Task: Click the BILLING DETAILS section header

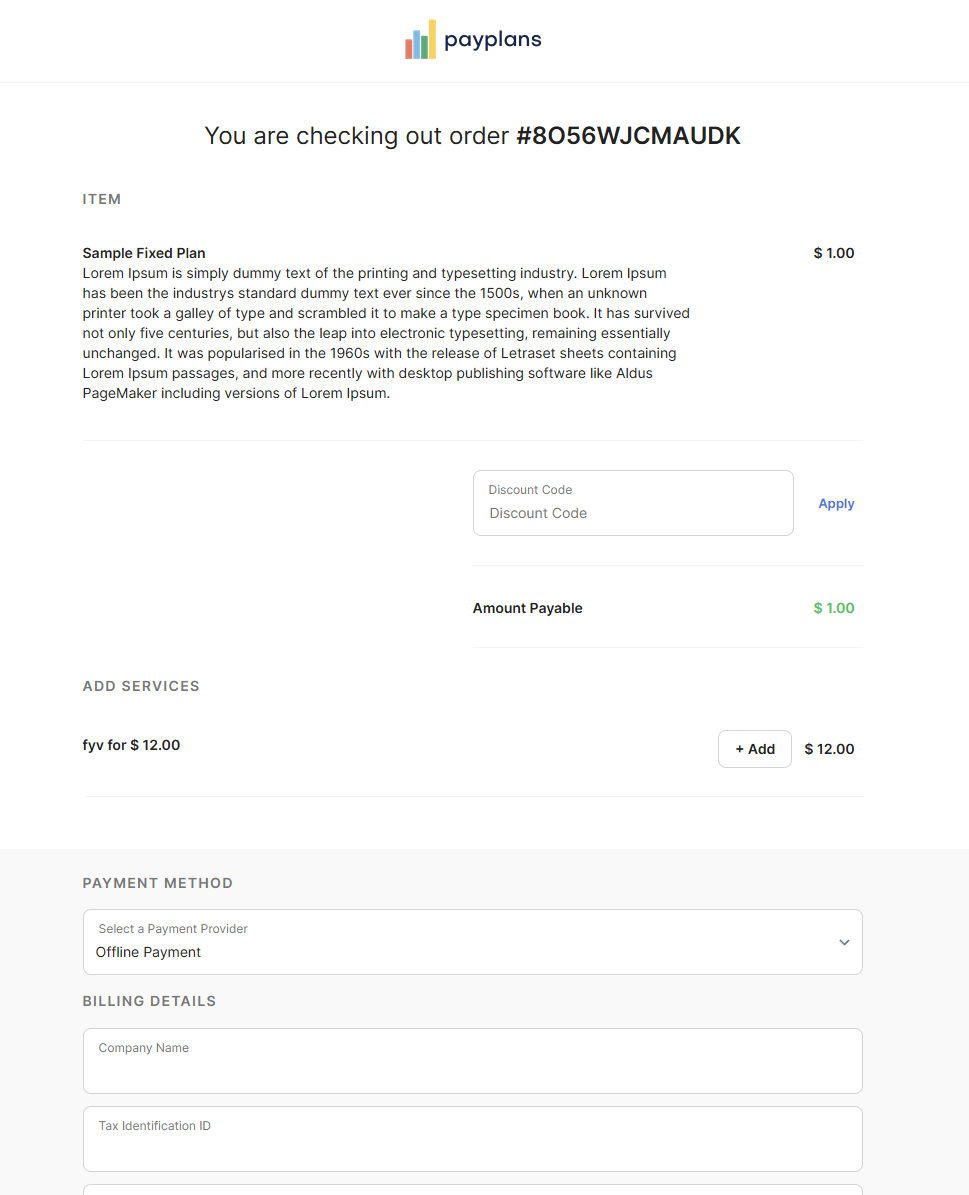Action: pos(149,1001)
